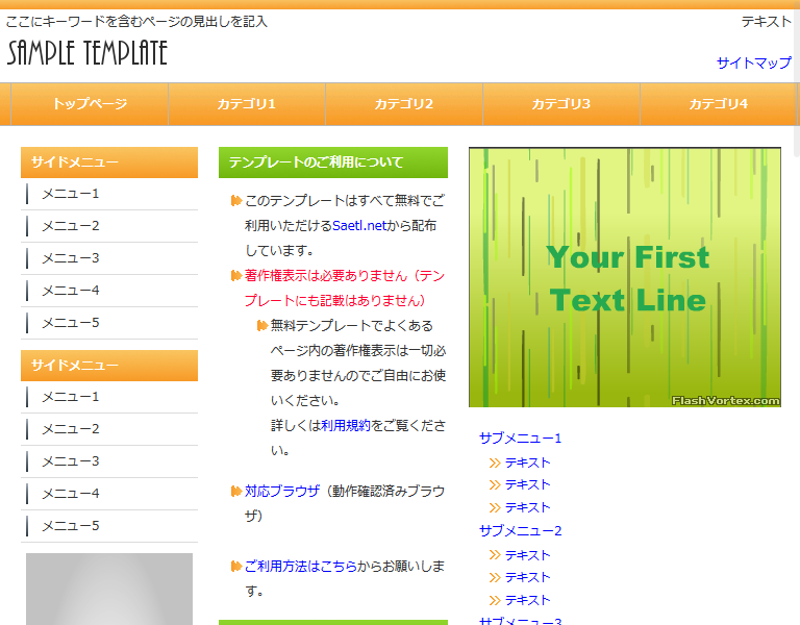The image size is (800, 625).
Task: Click the chevron icon beside first テキスト under サブメニュー2
Action: [494, 555]
